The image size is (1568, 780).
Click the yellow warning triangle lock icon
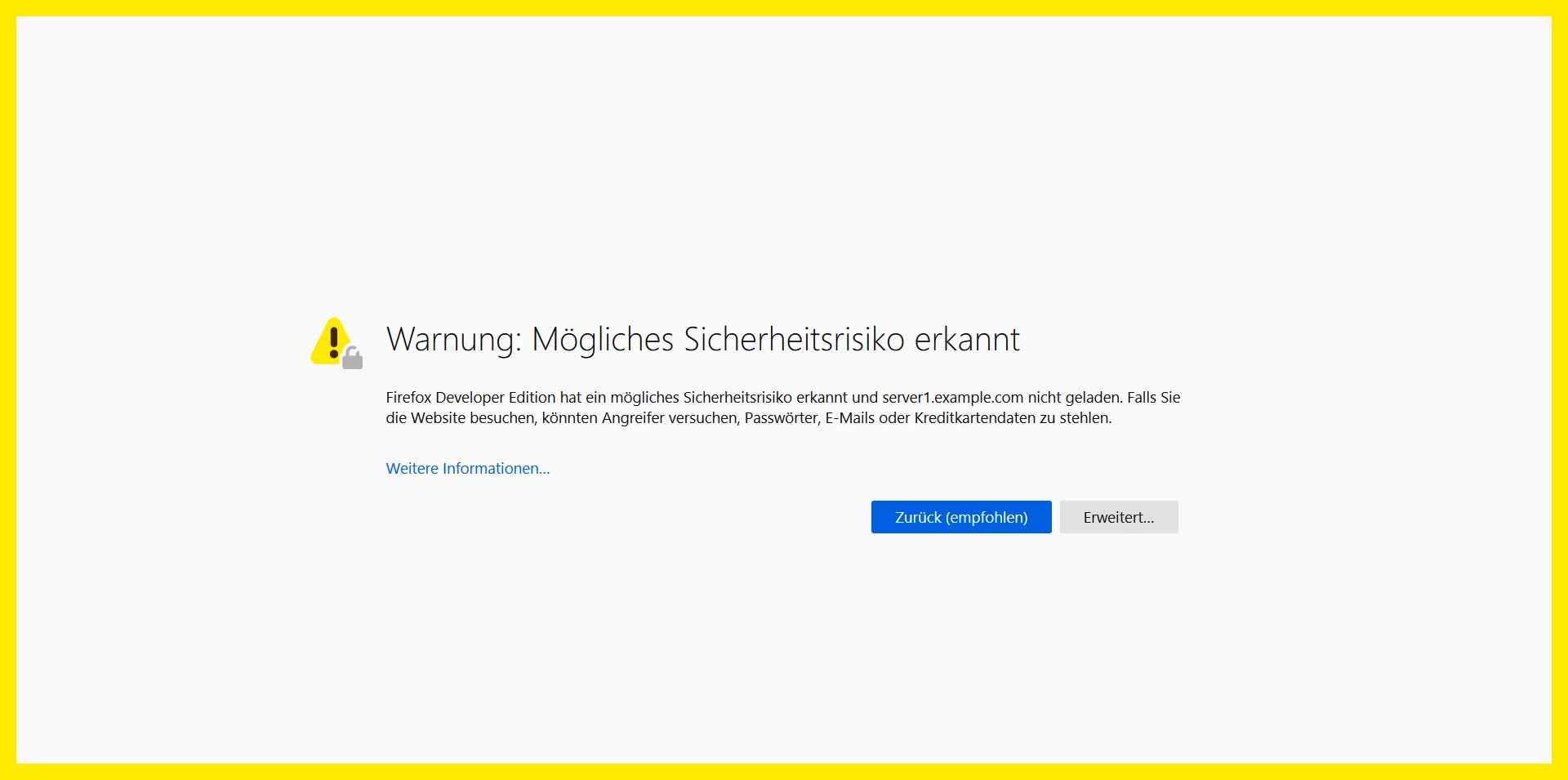tap(336, 343)
